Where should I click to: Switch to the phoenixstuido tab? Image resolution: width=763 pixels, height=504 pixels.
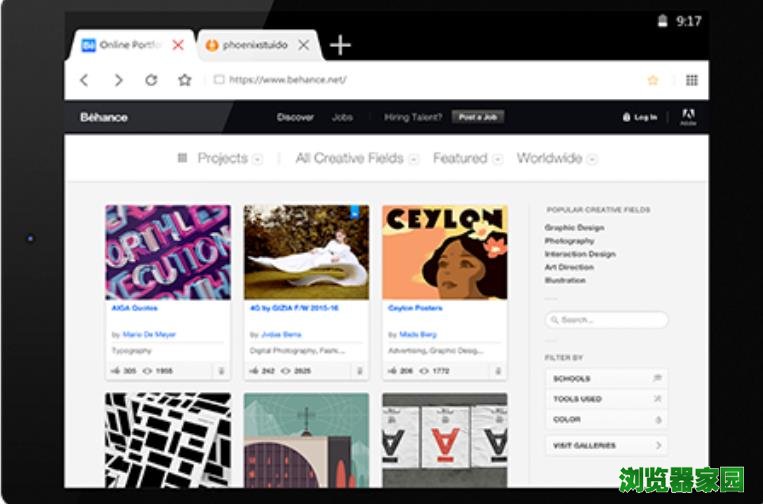(x=248, y=45)
